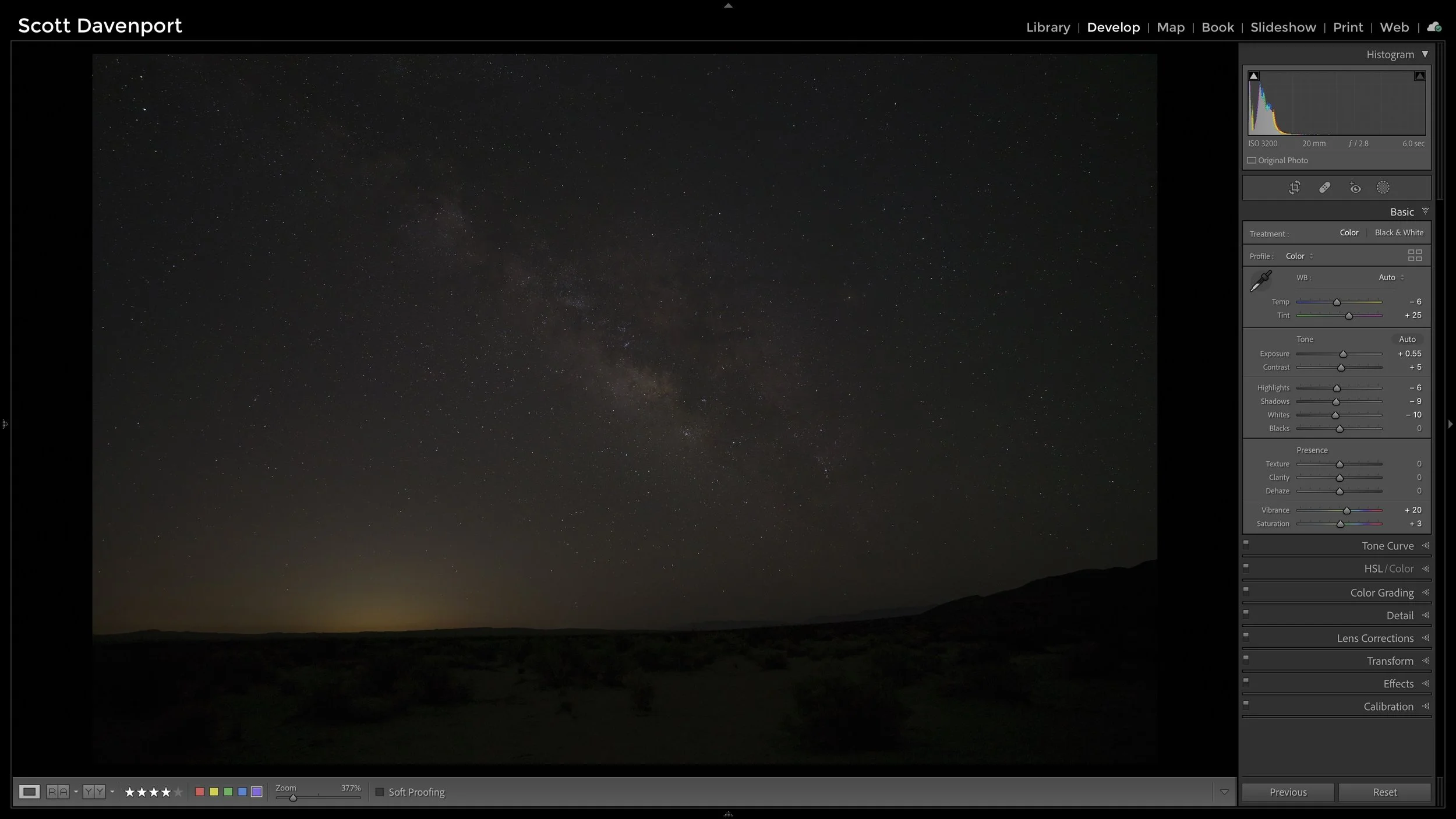Click the cloud sync icon
This screenshot has width=1456, height=819.
pyautogui.click(x=1433, y=27)
